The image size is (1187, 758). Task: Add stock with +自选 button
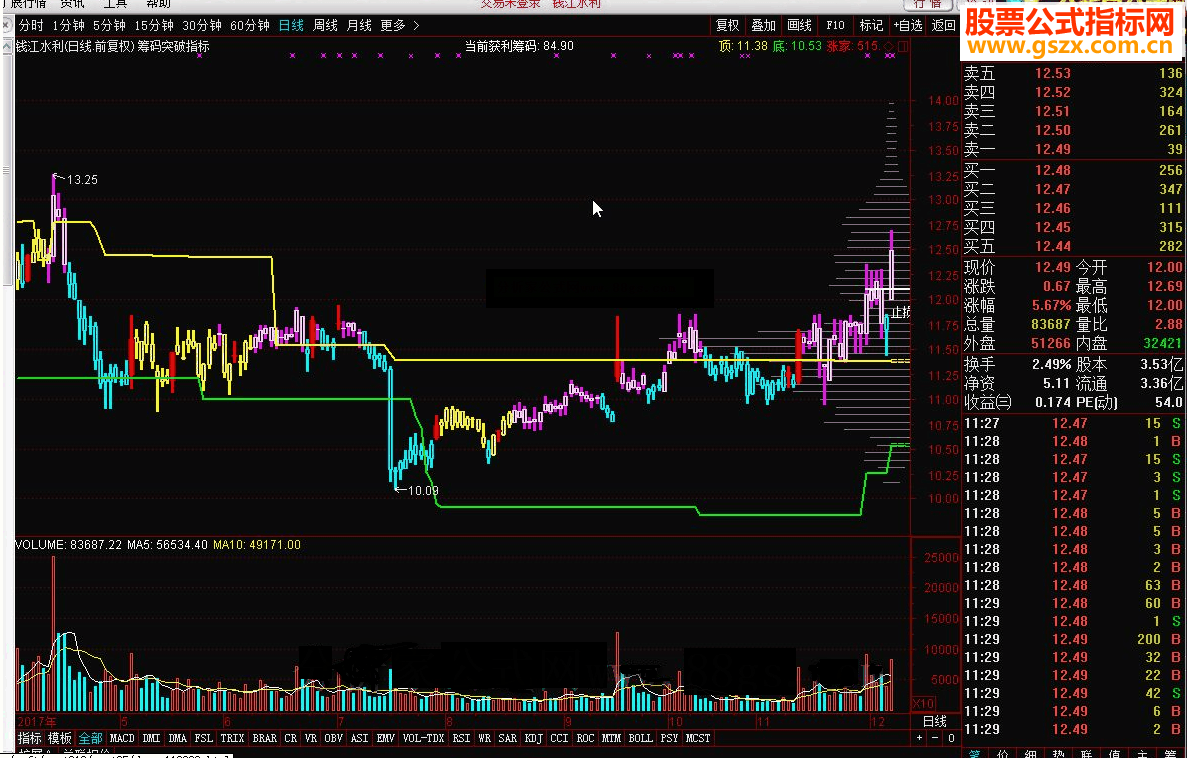(x=908, y=25)
